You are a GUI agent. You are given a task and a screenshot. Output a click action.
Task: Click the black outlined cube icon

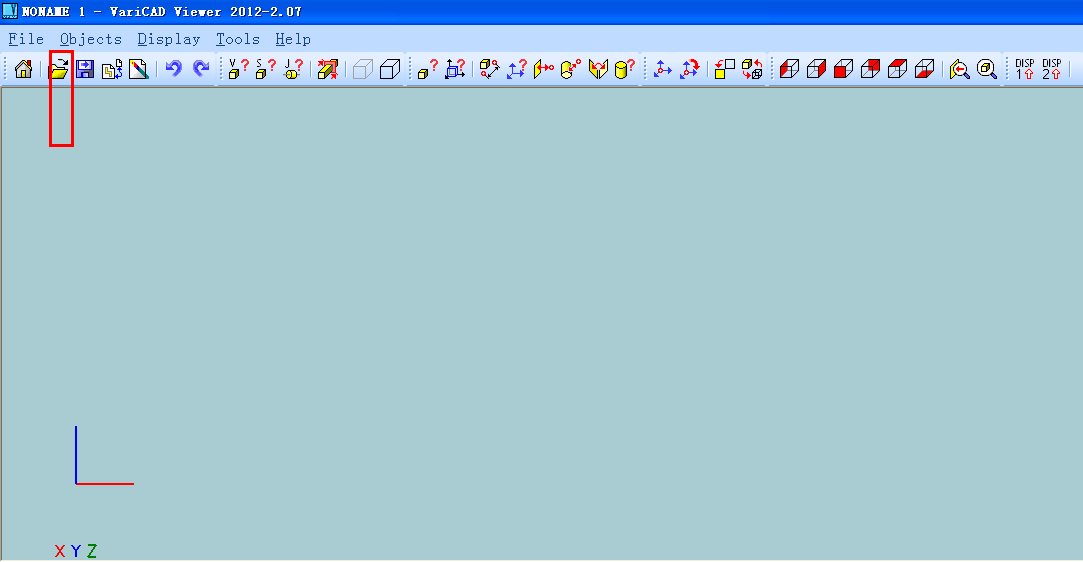pyautogui.click(x=390, y=69)
